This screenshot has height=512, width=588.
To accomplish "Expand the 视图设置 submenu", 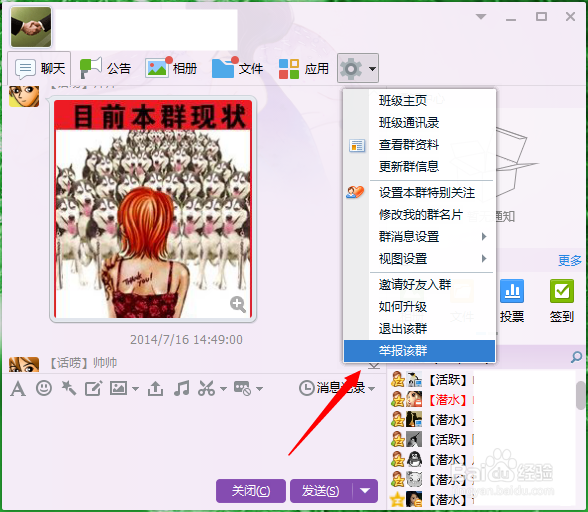I will [419, 259].
